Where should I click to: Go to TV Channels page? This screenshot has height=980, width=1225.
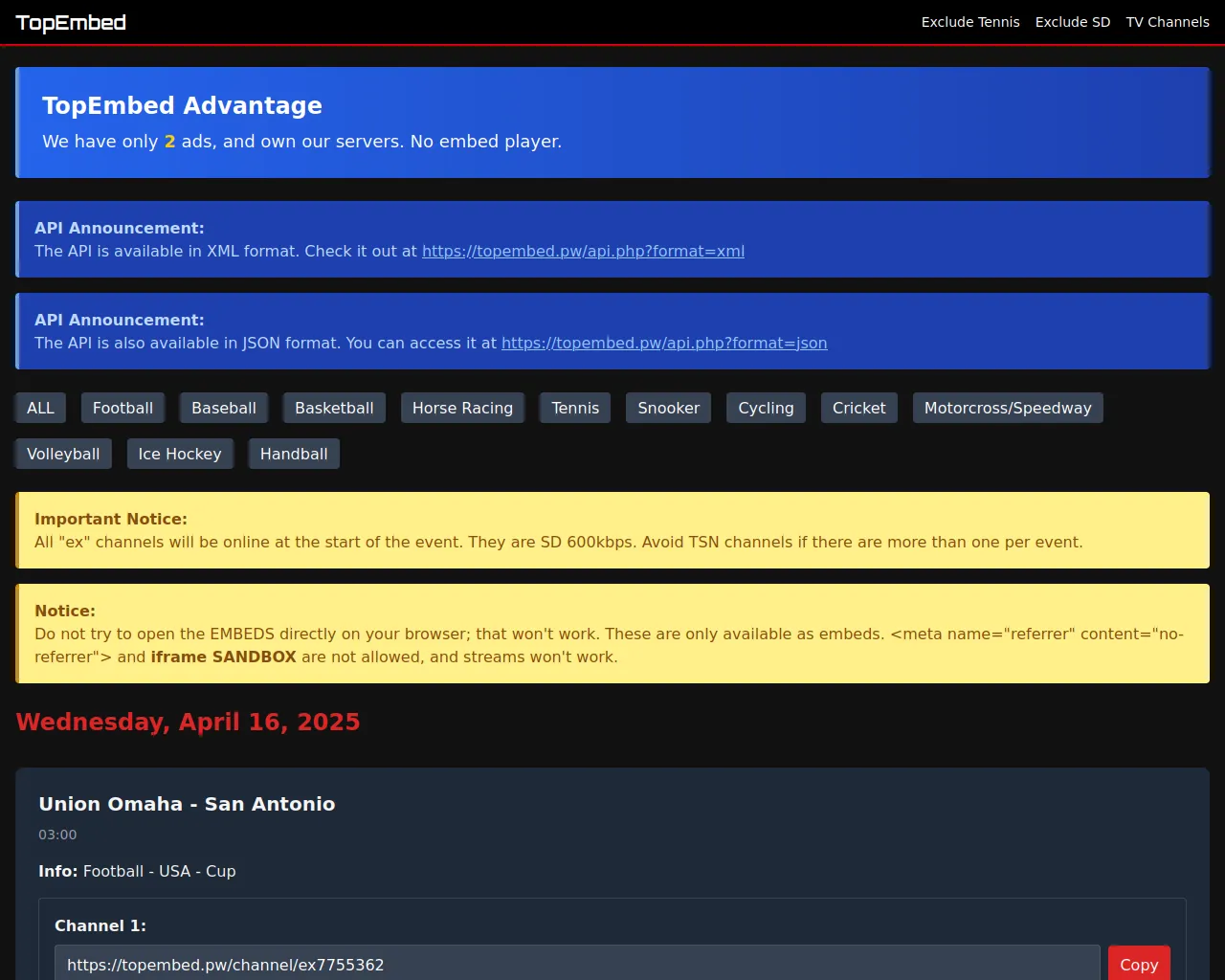click(1167, 22)
